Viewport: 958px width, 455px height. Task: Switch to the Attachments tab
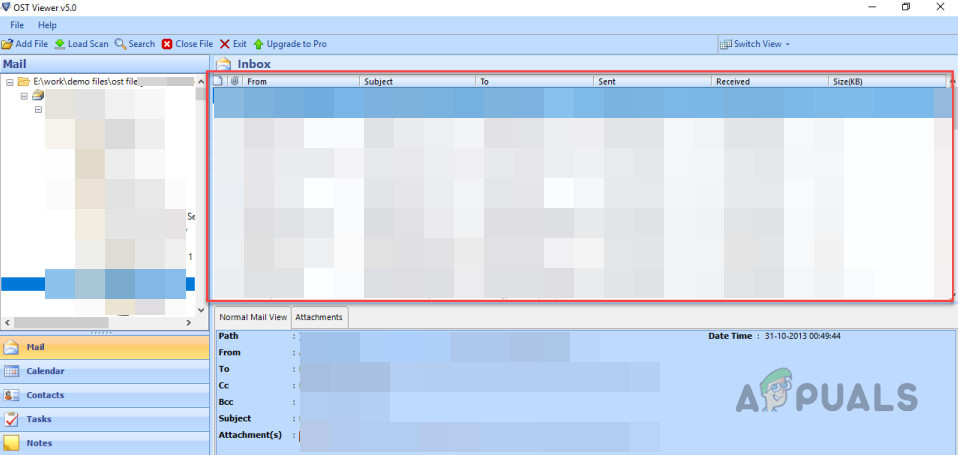click(320, 317)
